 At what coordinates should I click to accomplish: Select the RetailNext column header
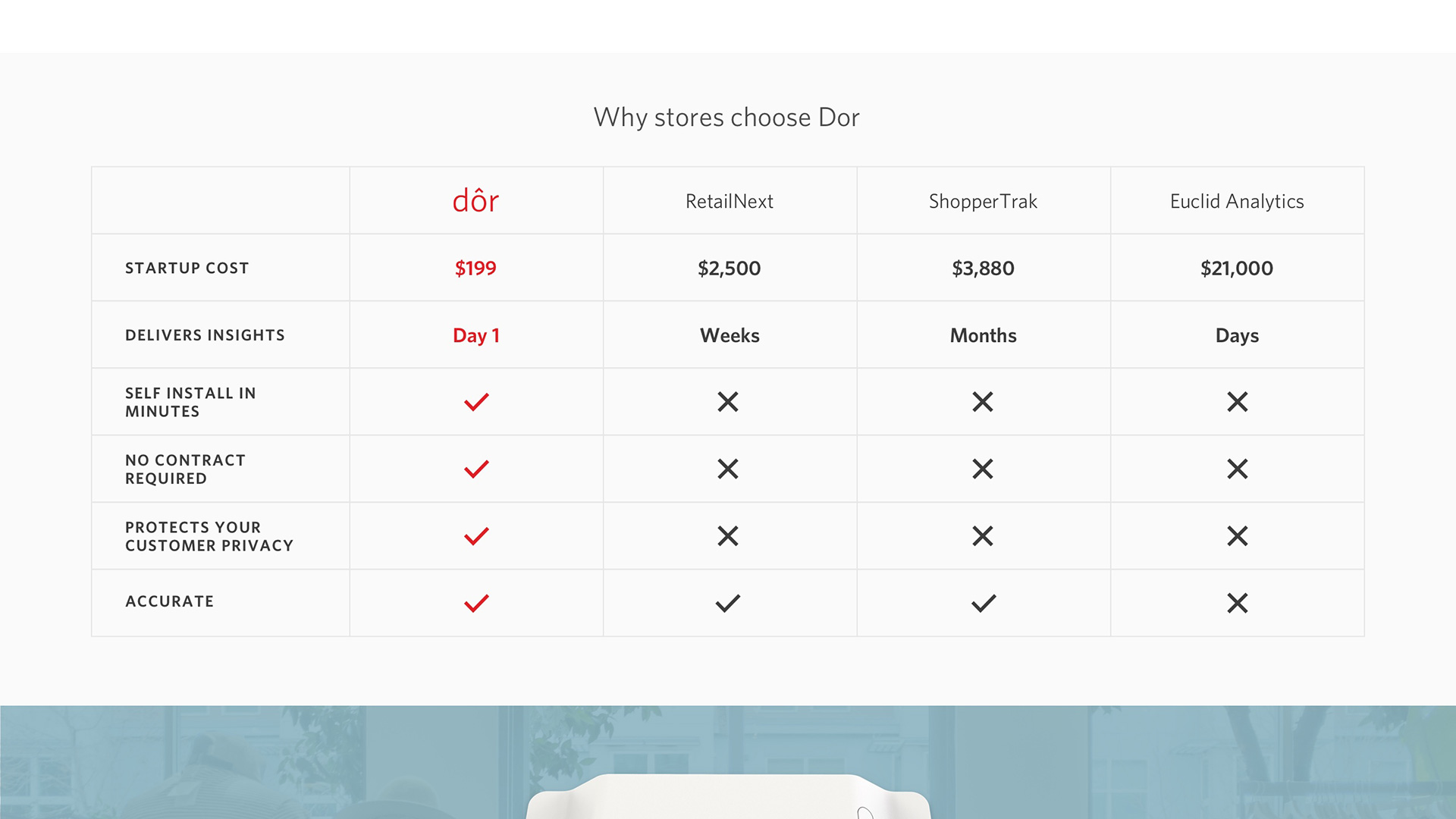coord(730,201)
